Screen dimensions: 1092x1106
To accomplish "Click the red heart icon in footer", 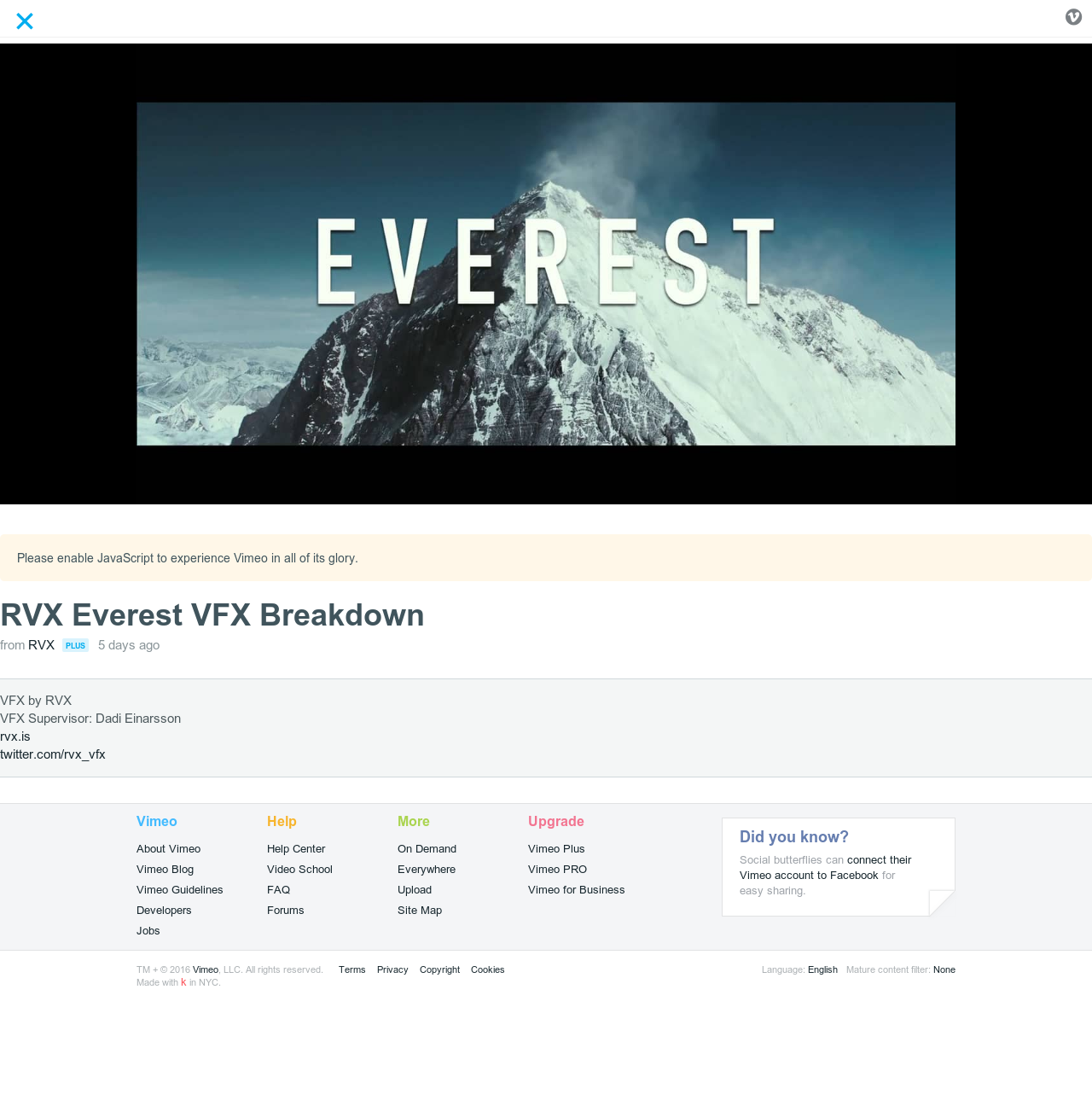I will pos(183,982).
